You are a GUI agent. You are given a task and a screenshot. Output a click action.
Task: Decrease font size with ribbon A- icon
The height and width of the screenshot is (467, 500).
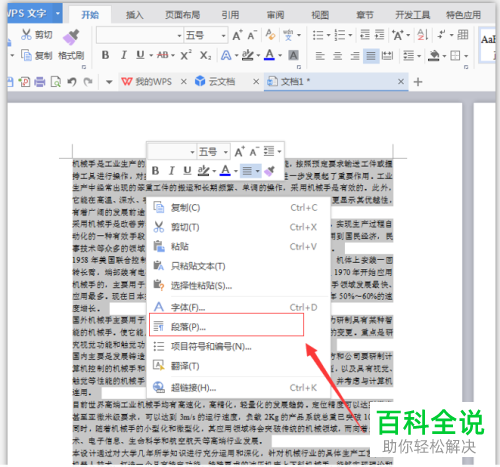[252, 35]
